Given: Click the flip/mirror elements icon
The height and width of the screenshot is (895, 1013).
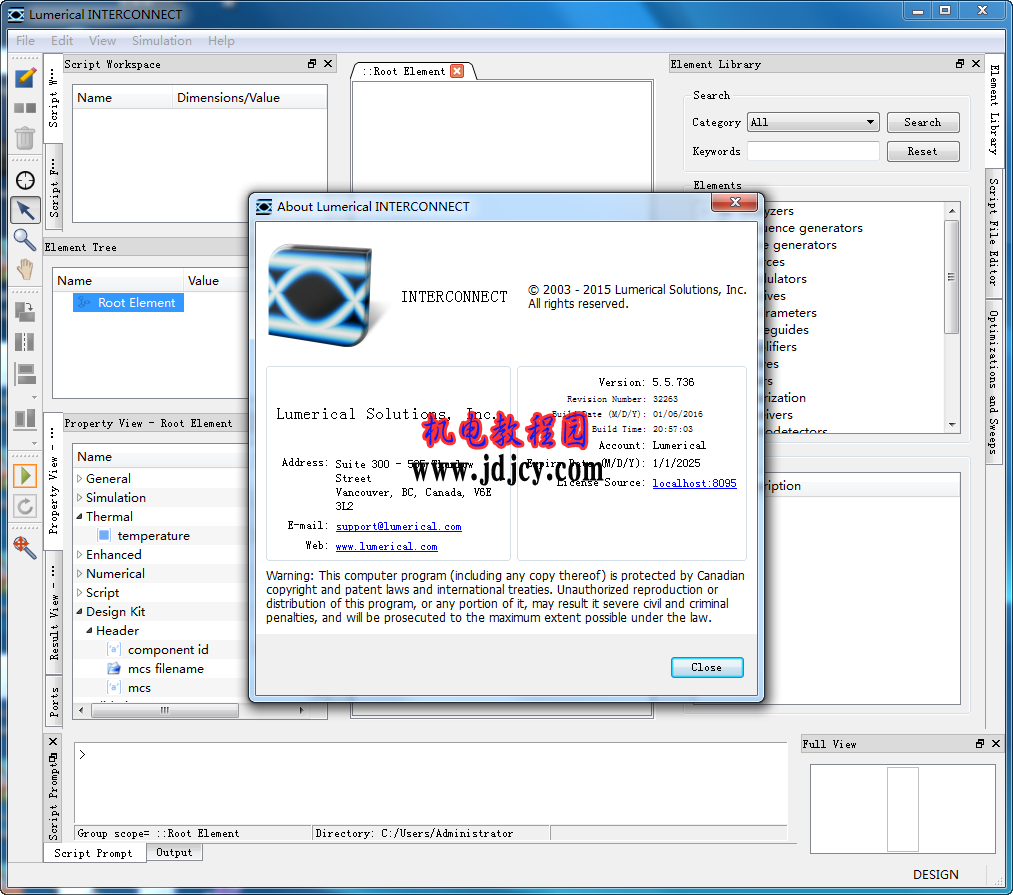Looking at the screenshot, I should coord(25,342).
